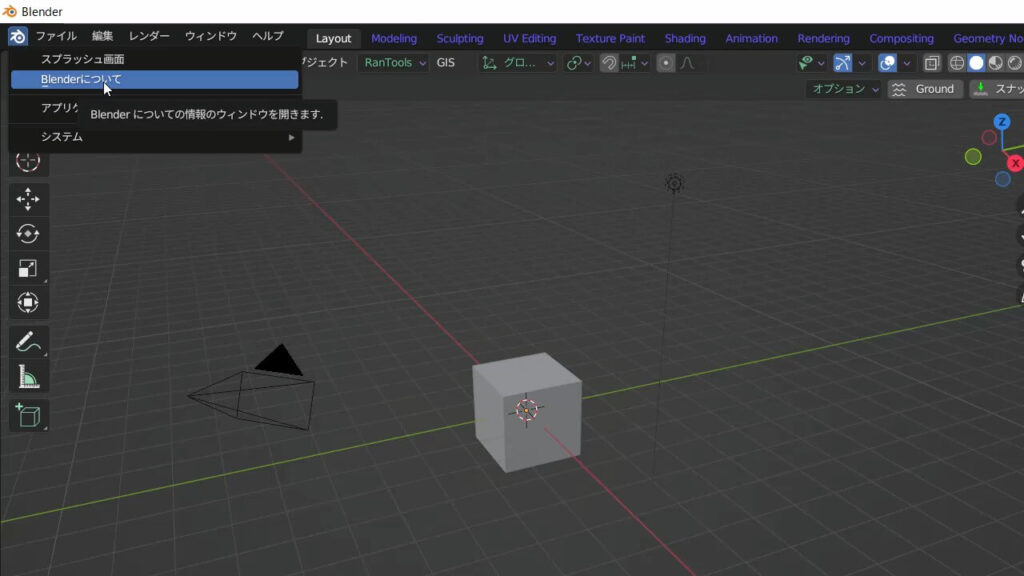Switch to the Rendering workspace tab
This screenshot has height=576, width=1024.
(x=824, y=39)
